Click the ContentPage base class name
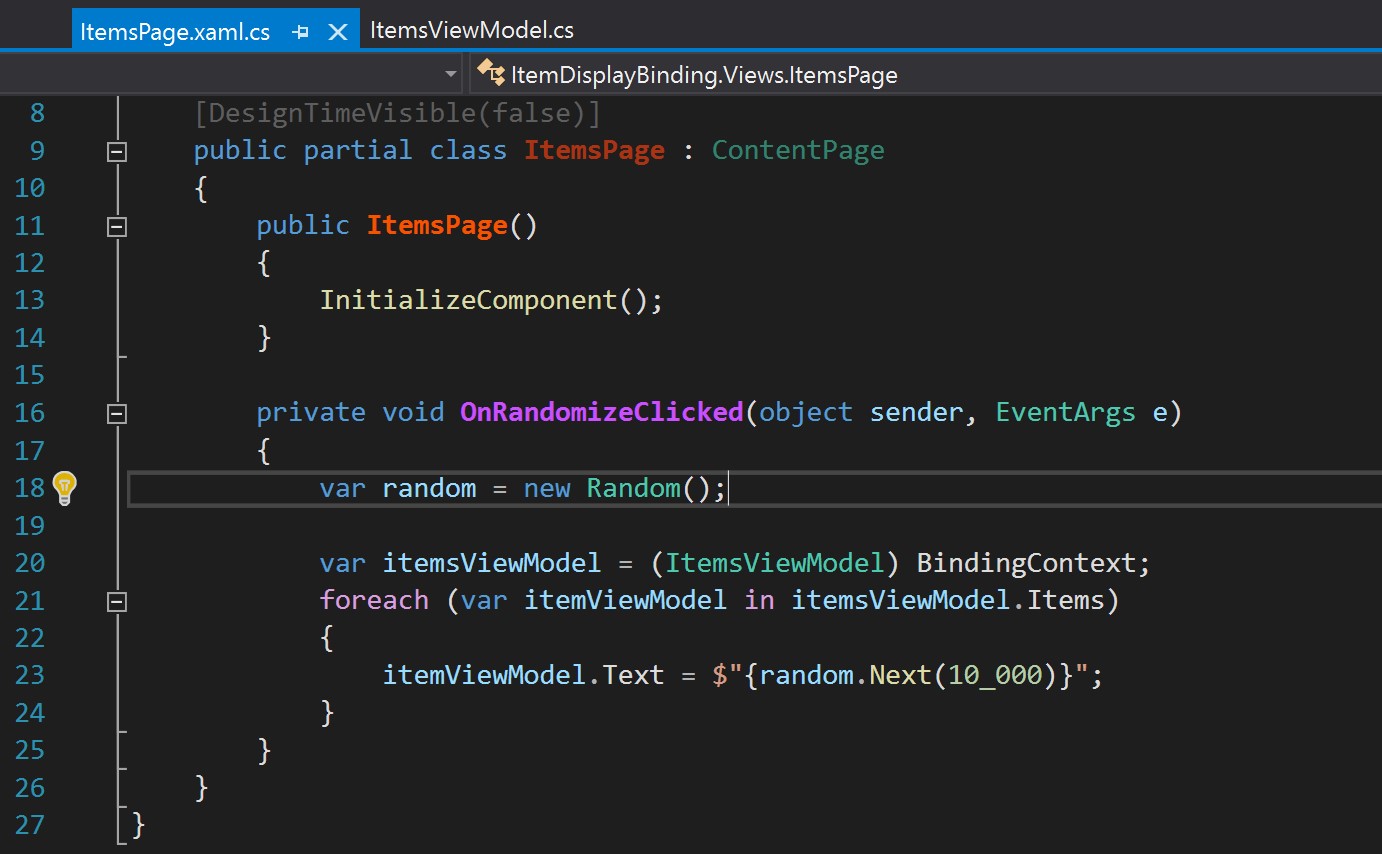The width and height of the screenshot is (1382, 854). [797, 149]
